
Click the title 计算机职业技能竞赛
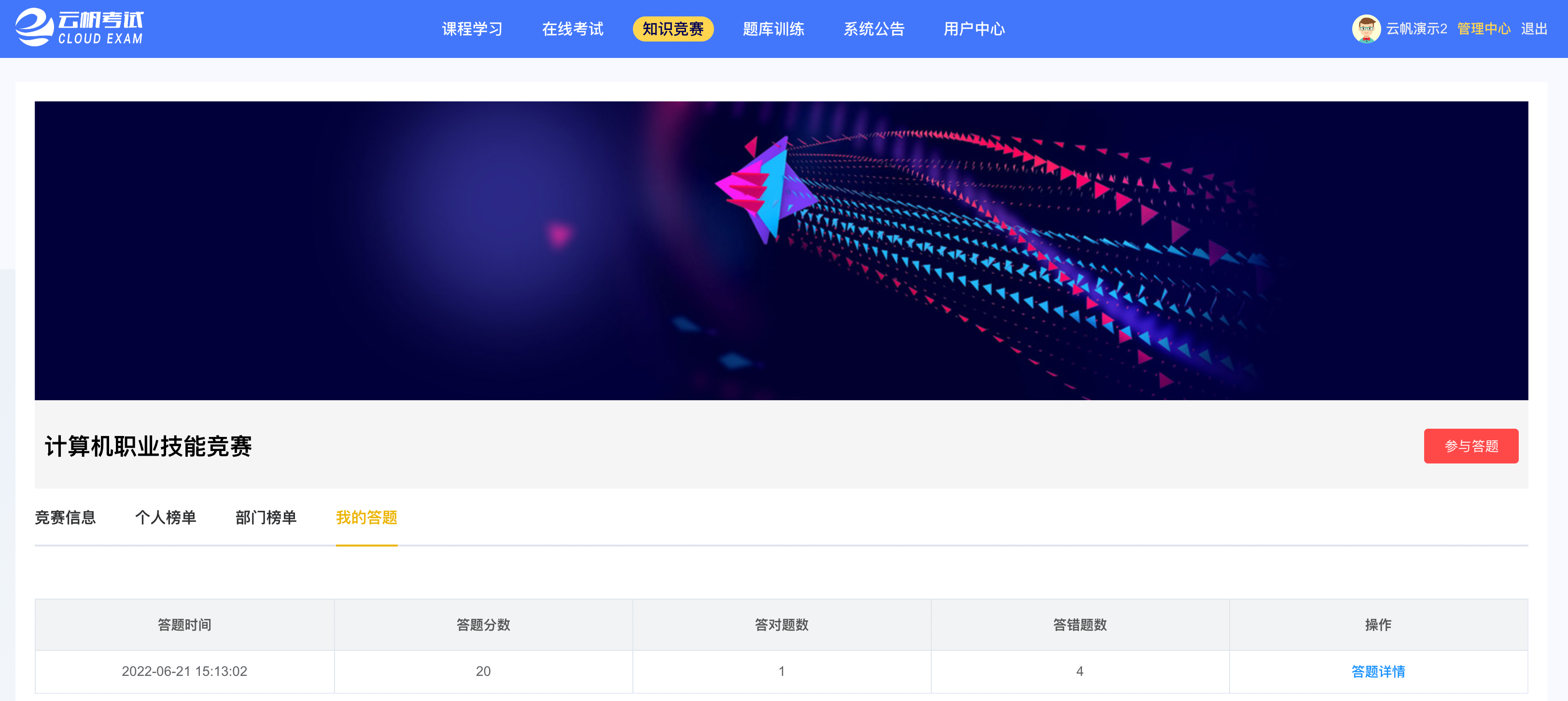(148, 446)
